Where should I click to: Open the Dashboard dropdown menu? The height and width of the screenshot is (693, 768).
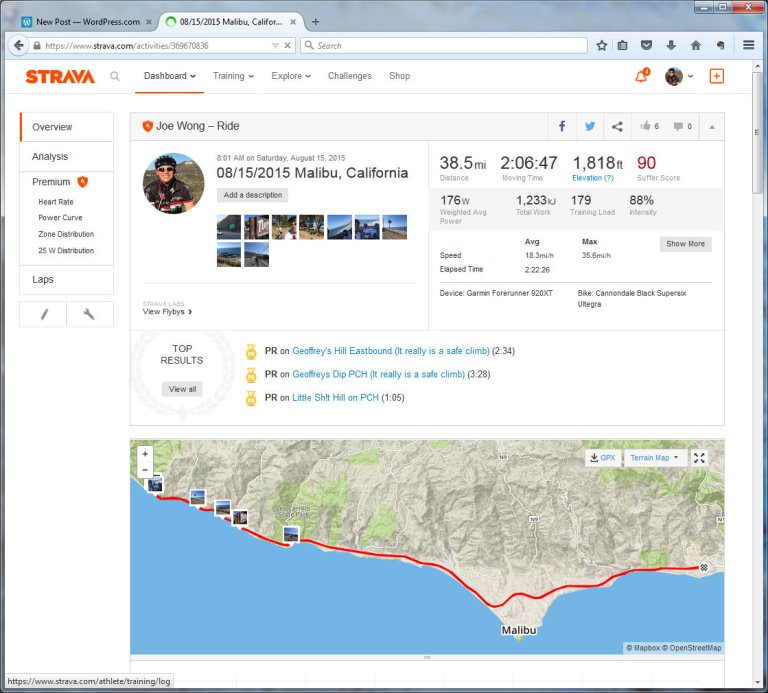(x=169, y=76)
